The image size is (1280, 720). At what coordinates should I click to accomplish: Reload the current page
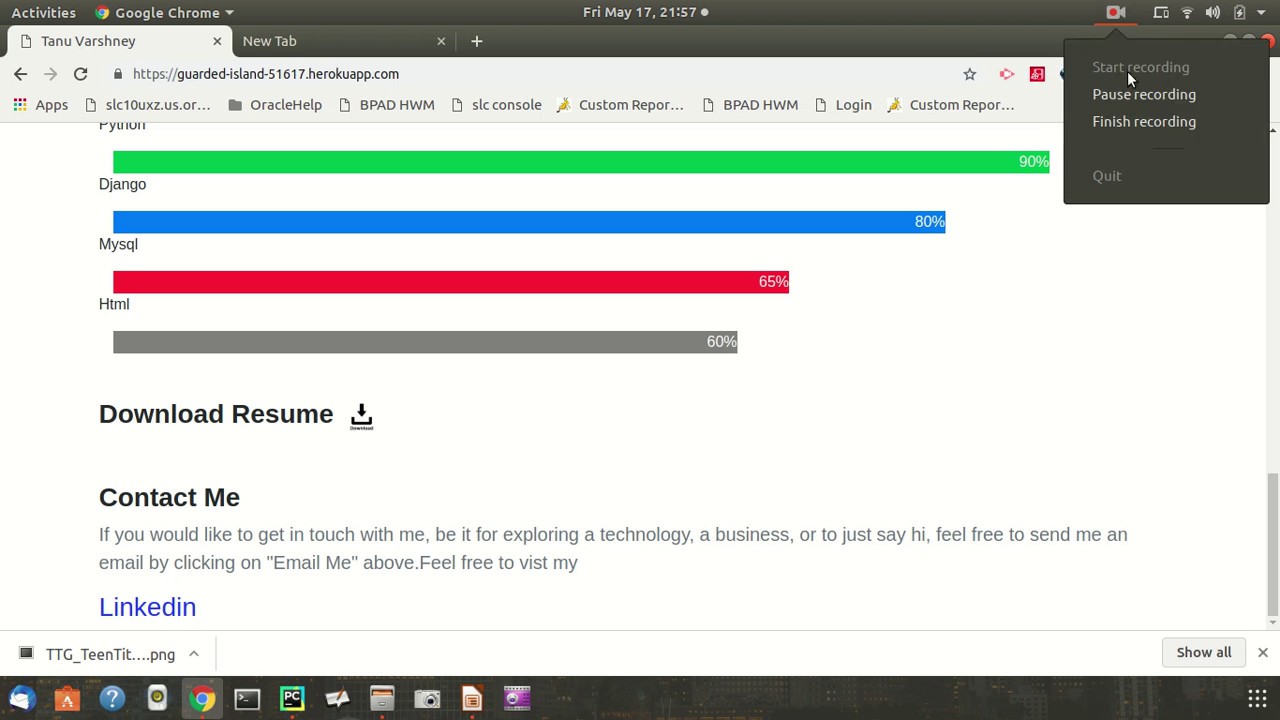pyautogui.click(x=80, y=74)
